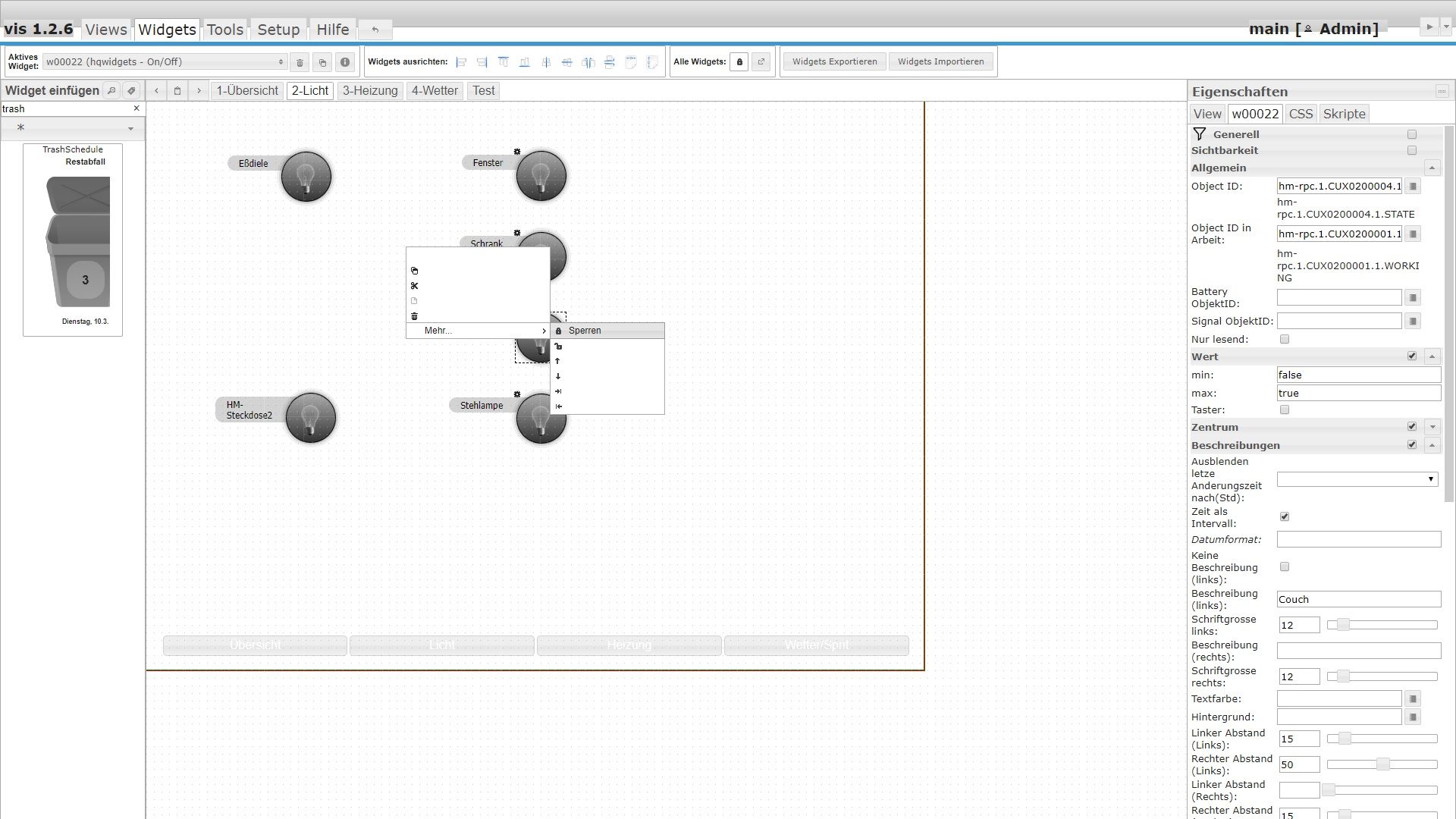Uncheck the Wert section checkbox
Image resolution: width=1456 pixels, height=819 pixels.
coord(1412,356)
